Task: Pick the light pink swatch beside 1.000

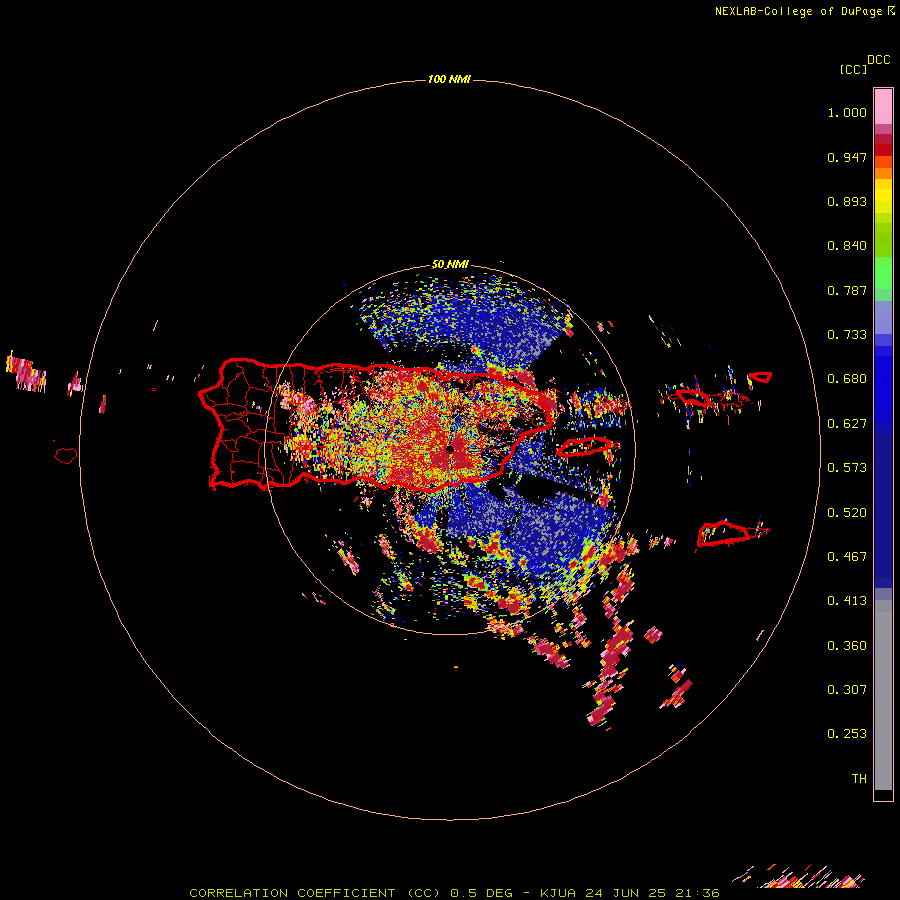Action: [x=883, y=107]
